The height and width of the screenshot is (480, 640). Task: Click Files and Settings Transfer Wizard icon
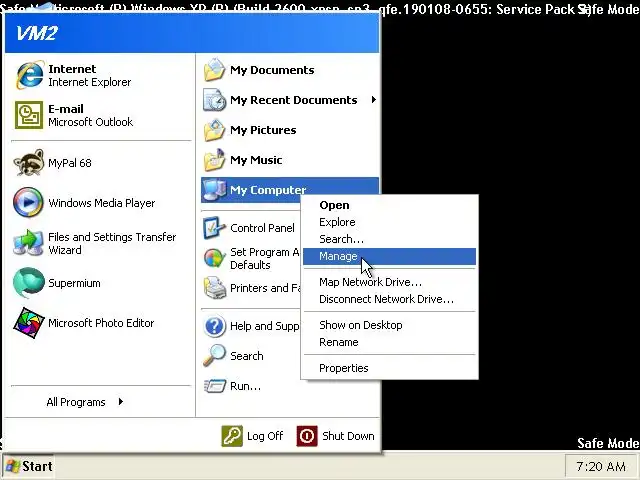(x=28, y=242)
